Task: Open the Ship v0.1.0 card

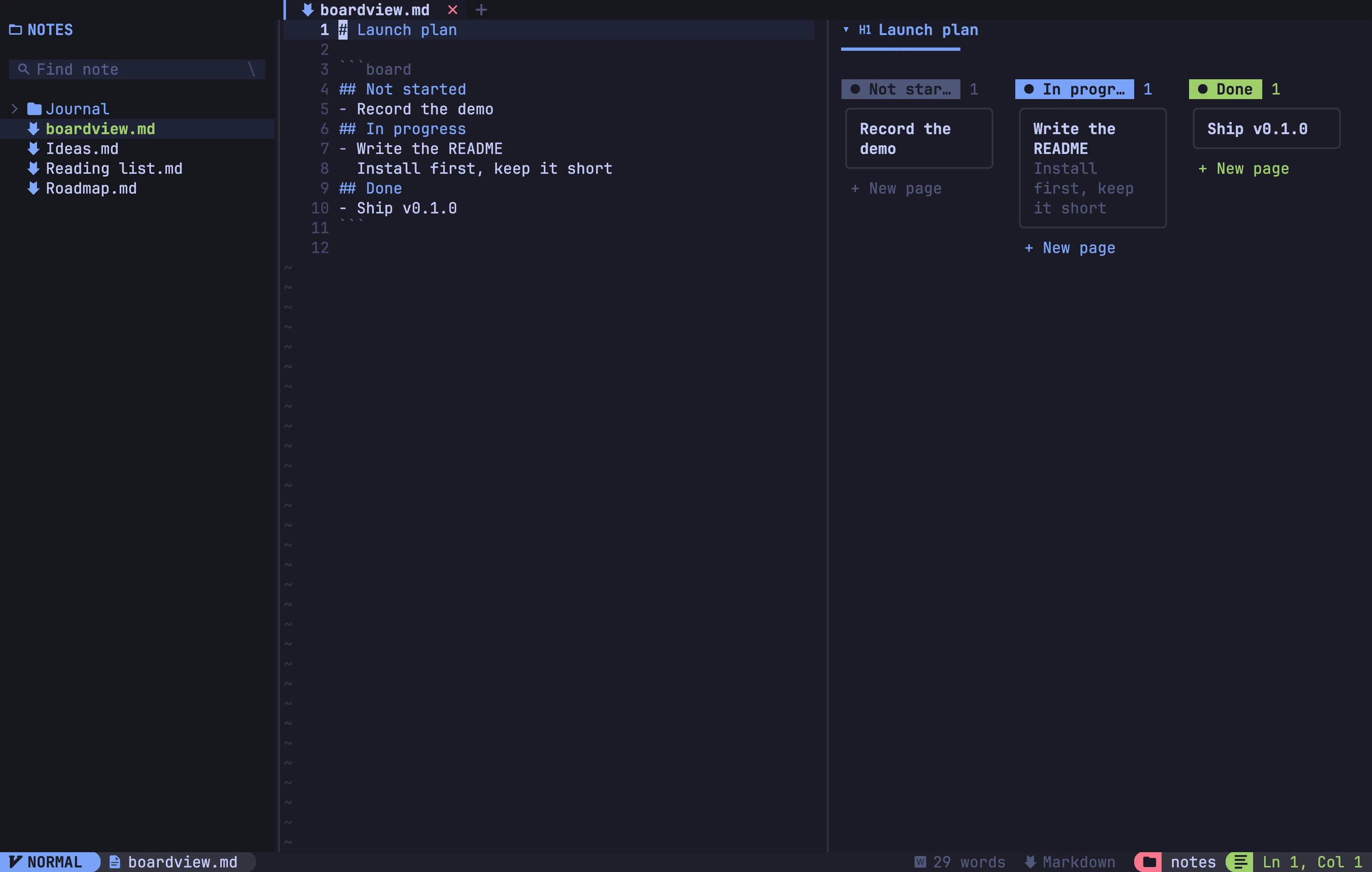Action: point(1266,129)
